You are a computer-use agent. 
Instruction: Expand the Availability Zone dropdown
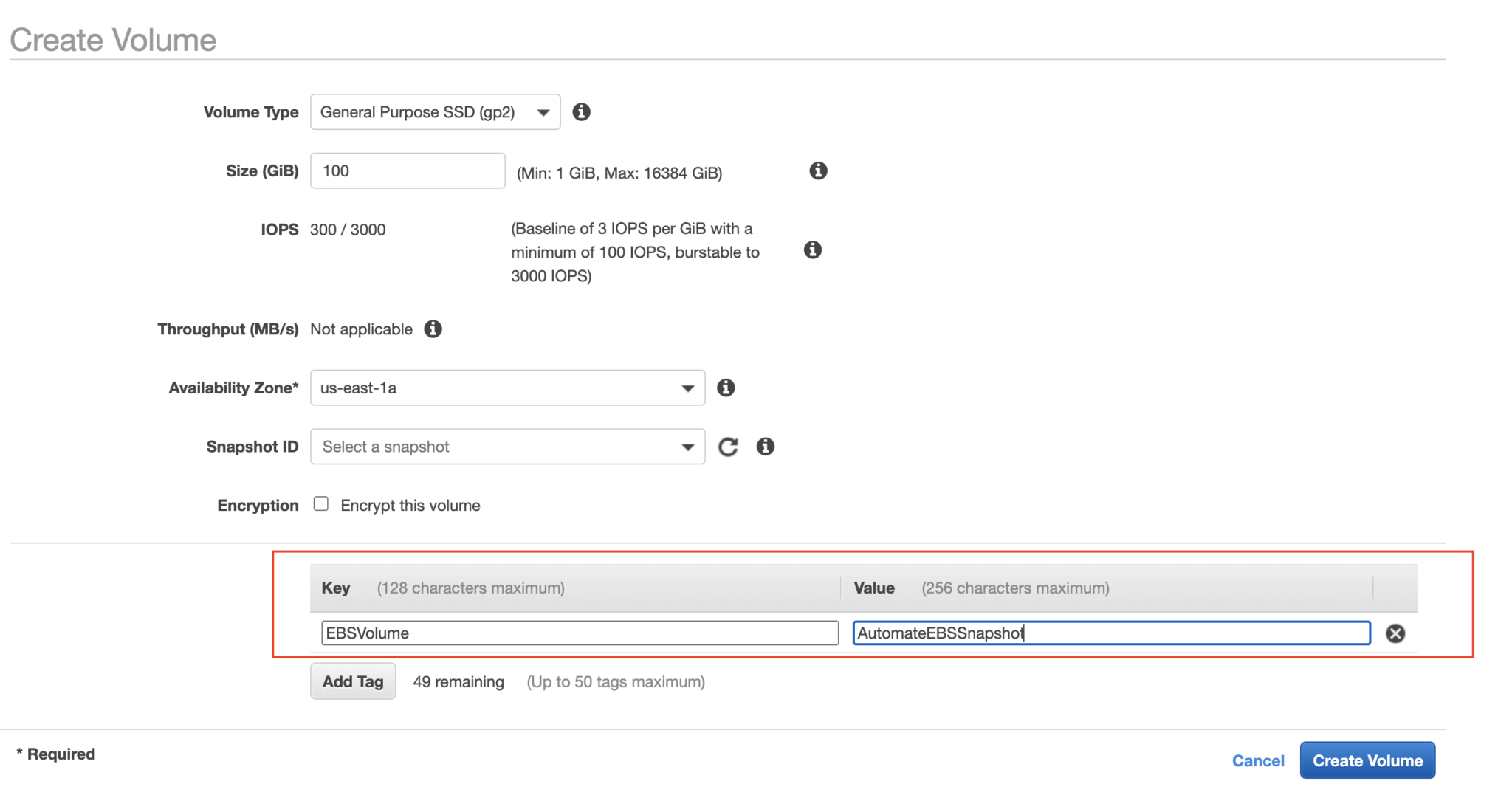coord(687,388)
